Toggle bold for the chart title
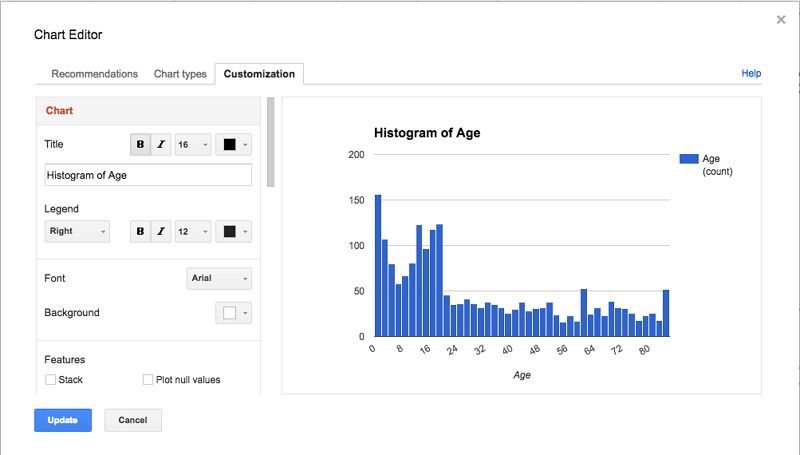The height and width of the screenshot is (455, 800). point(140,144)
